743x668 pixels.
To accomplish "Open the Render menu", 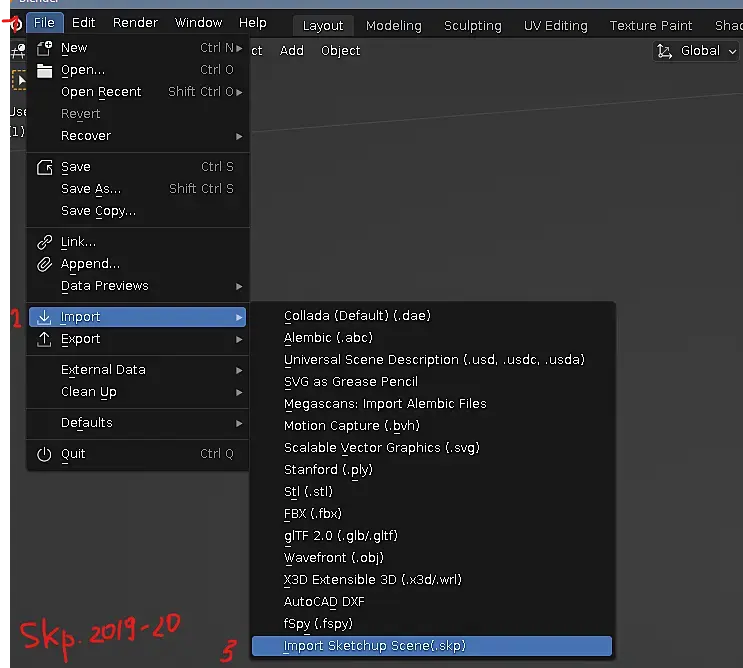I will 135,23.
